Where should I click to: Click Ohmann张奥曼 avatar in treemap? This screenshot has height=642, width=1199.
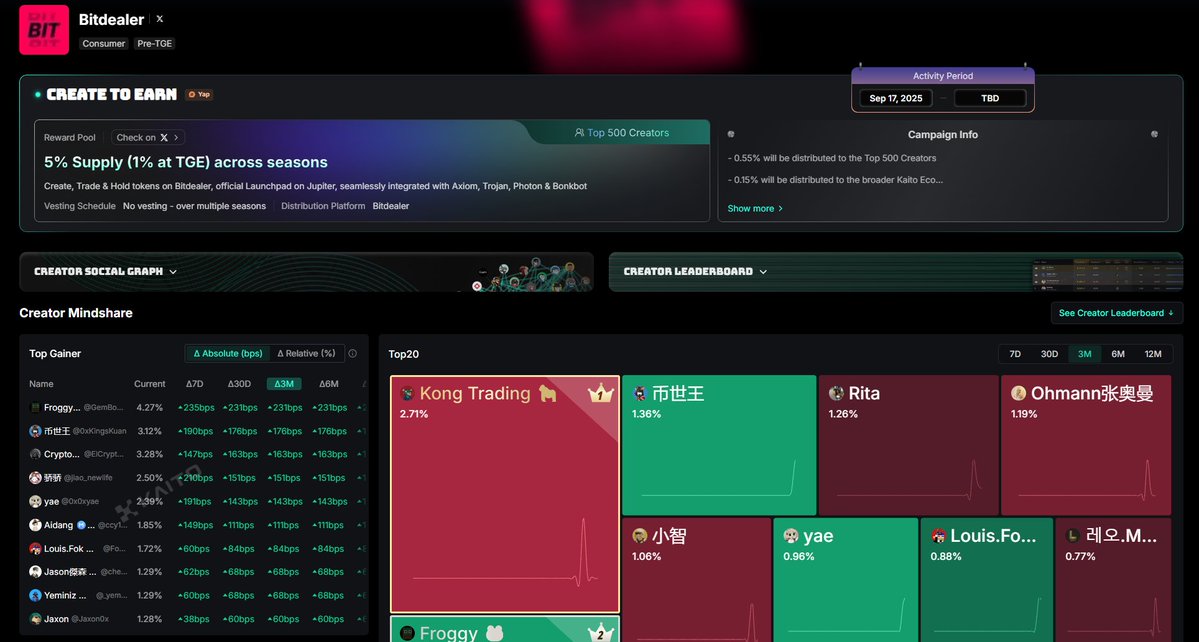[1019, 394]
